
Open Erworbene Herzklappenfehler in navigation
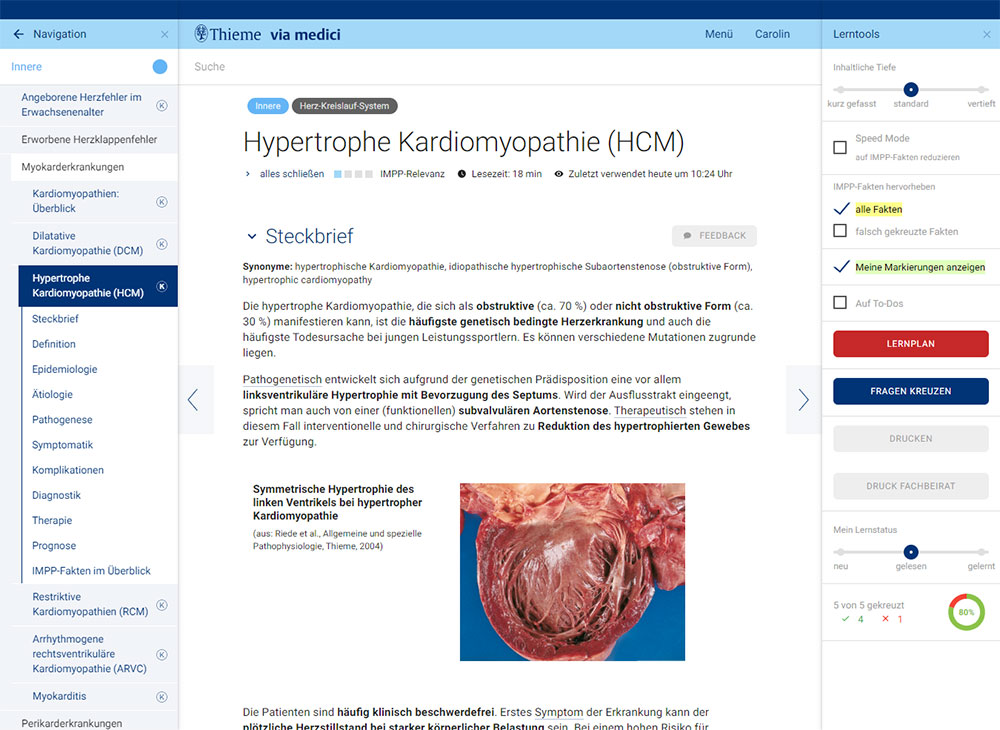point(89,140)
